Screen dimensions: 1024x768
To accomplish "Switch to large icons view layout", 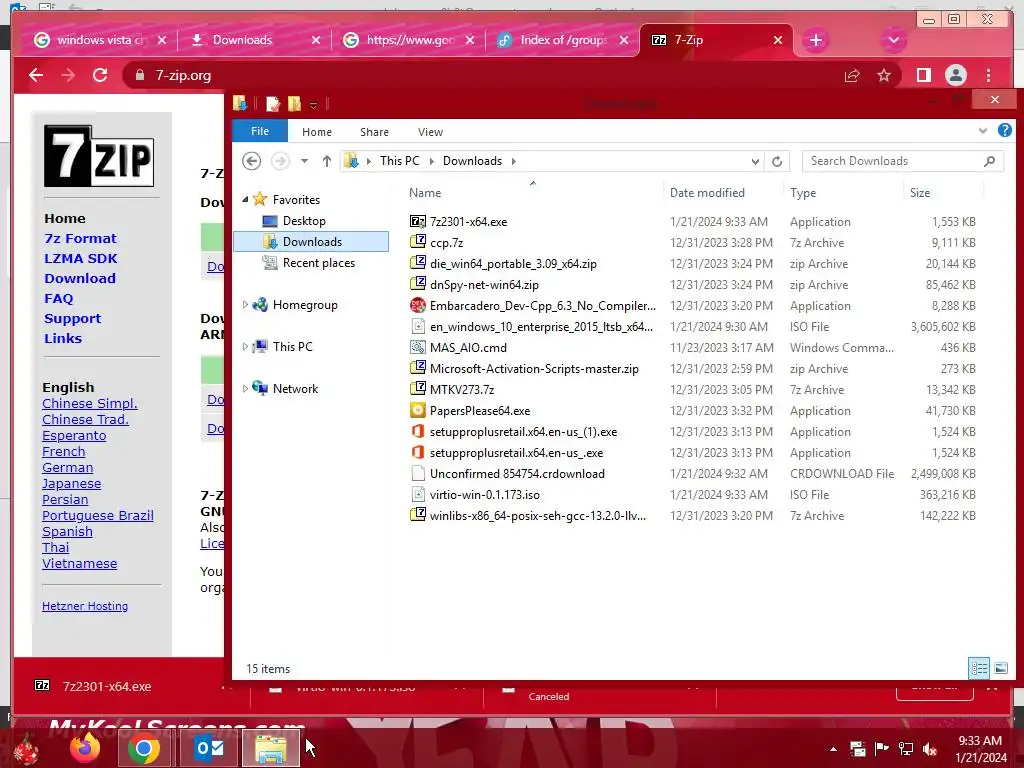I will pyautogui.click(x=1000, y=668).
